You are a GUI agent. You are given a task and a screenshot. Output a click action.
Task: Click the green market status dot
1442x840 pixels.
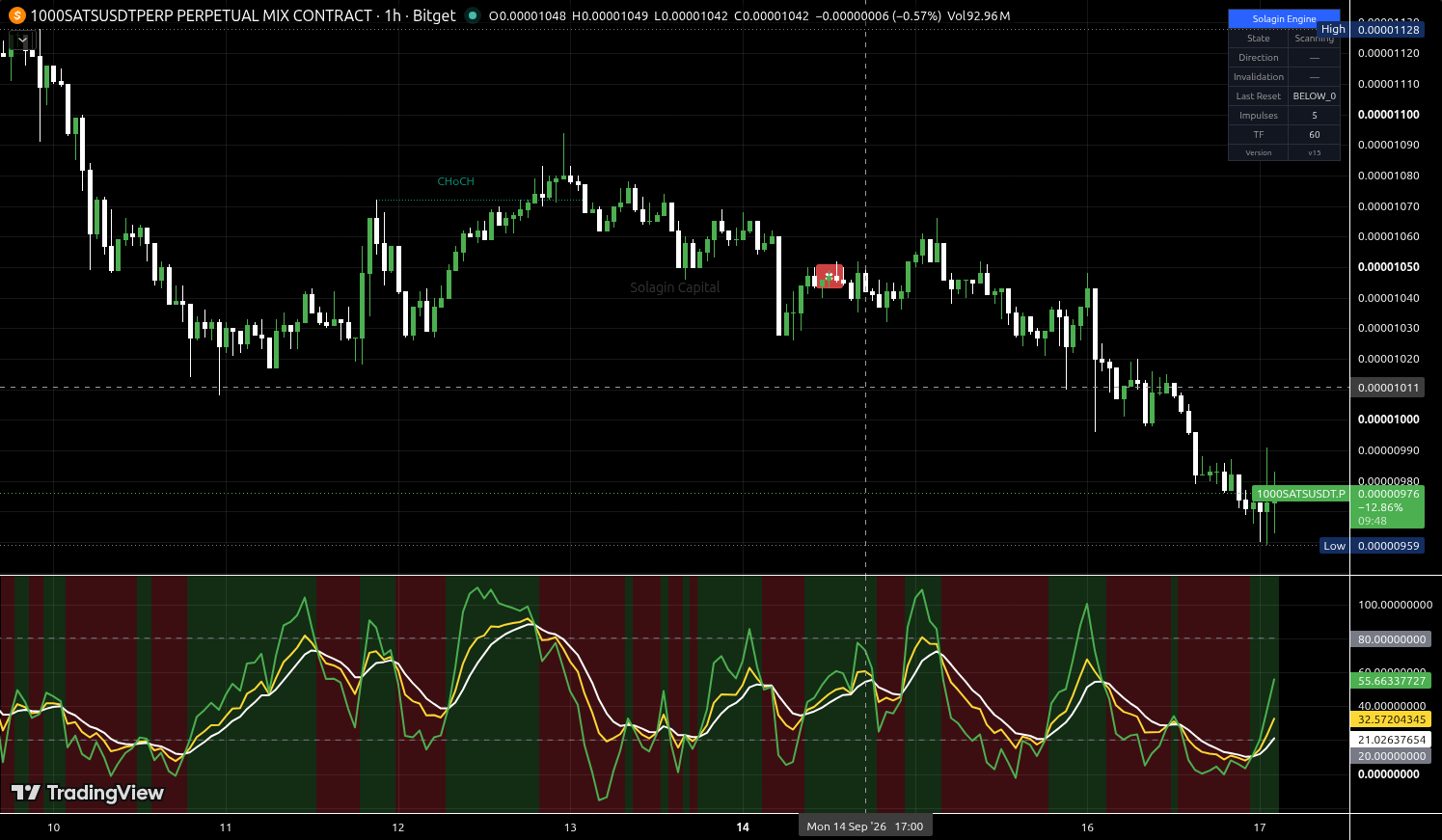[472, 15]
